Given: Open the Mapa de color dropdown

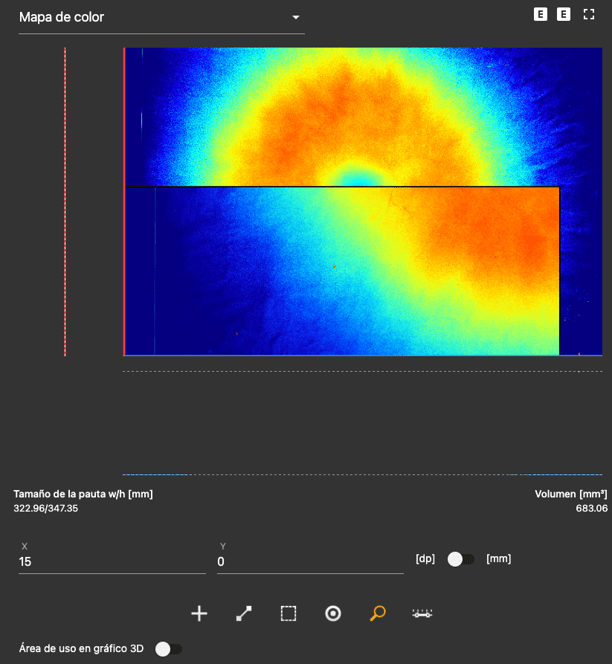Looking at the screenshot, I should pyautogui.click(x=160, y=17).
